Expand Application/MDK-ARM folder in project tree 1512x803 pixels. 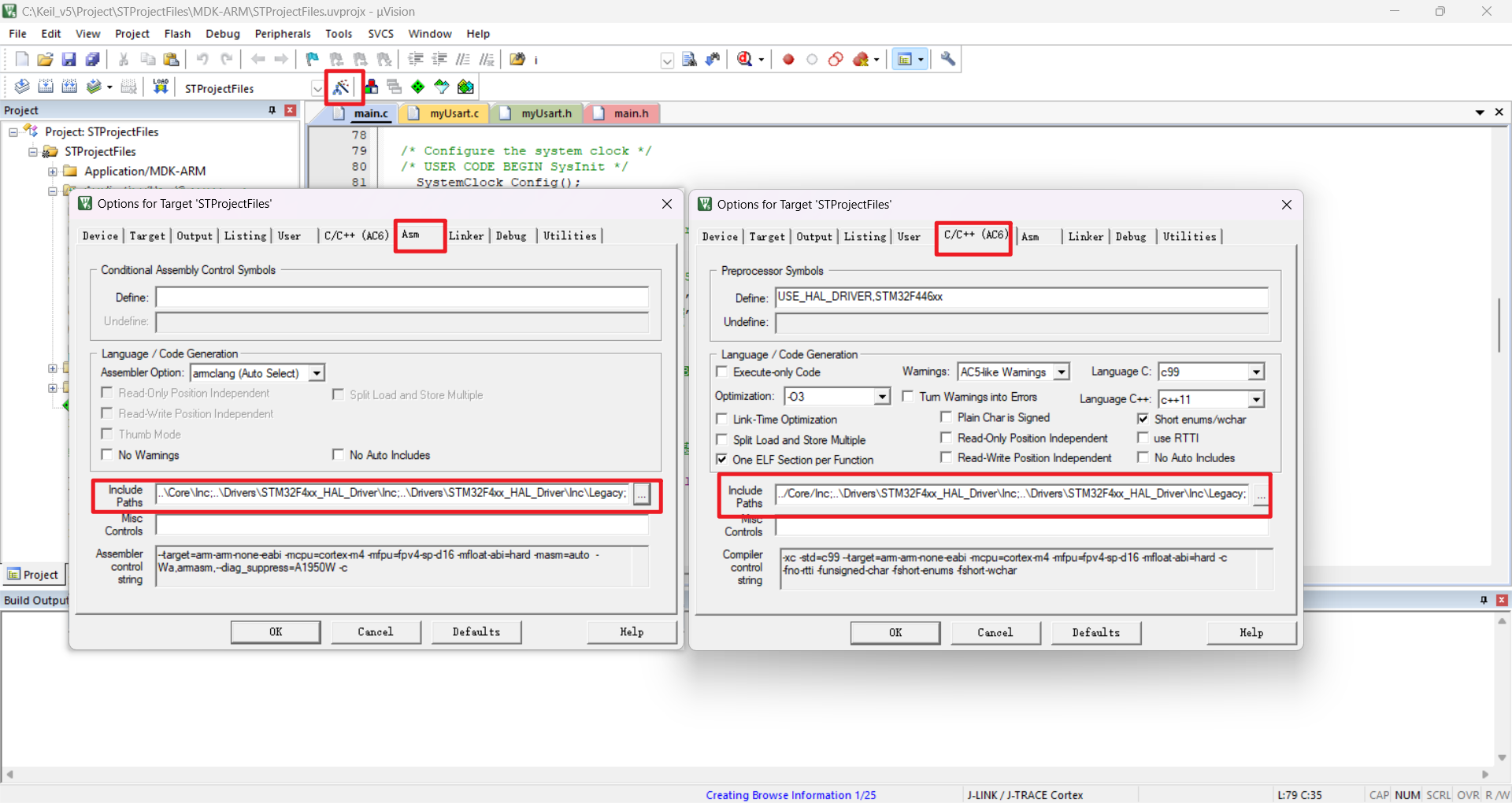tap(53, 171)
